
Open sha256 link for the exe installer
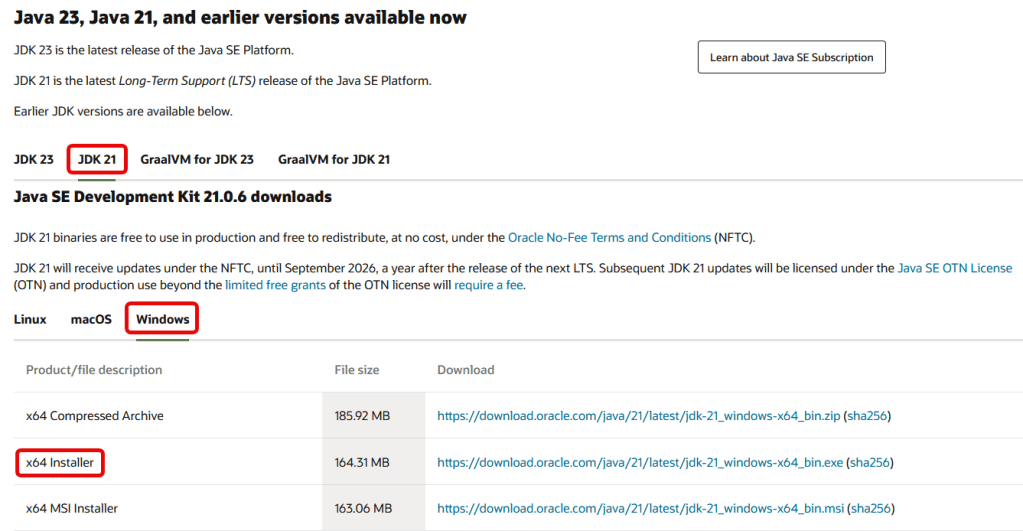(x=870, y=462)
